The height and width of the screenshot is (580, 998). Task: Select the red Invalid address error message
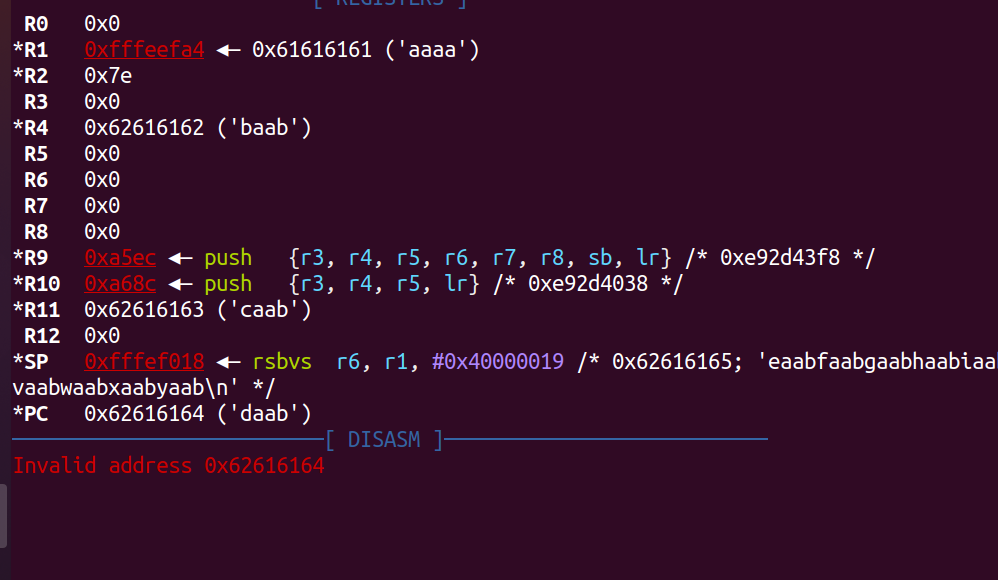pos(168,465)
